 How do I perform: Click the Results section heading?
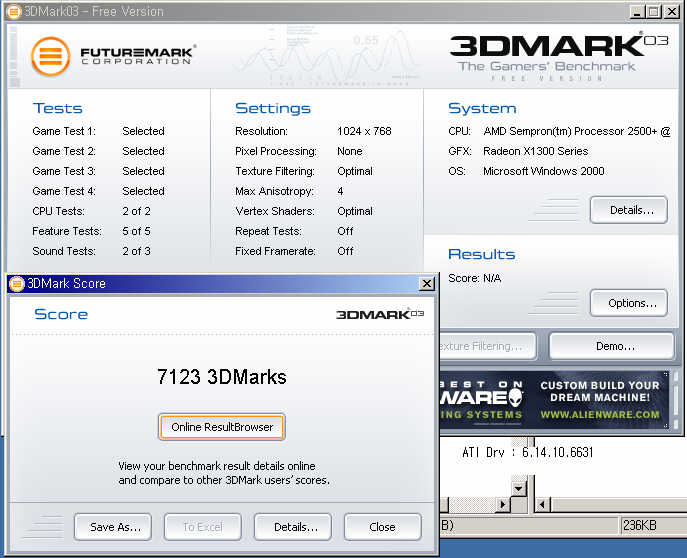click(482, 254)
